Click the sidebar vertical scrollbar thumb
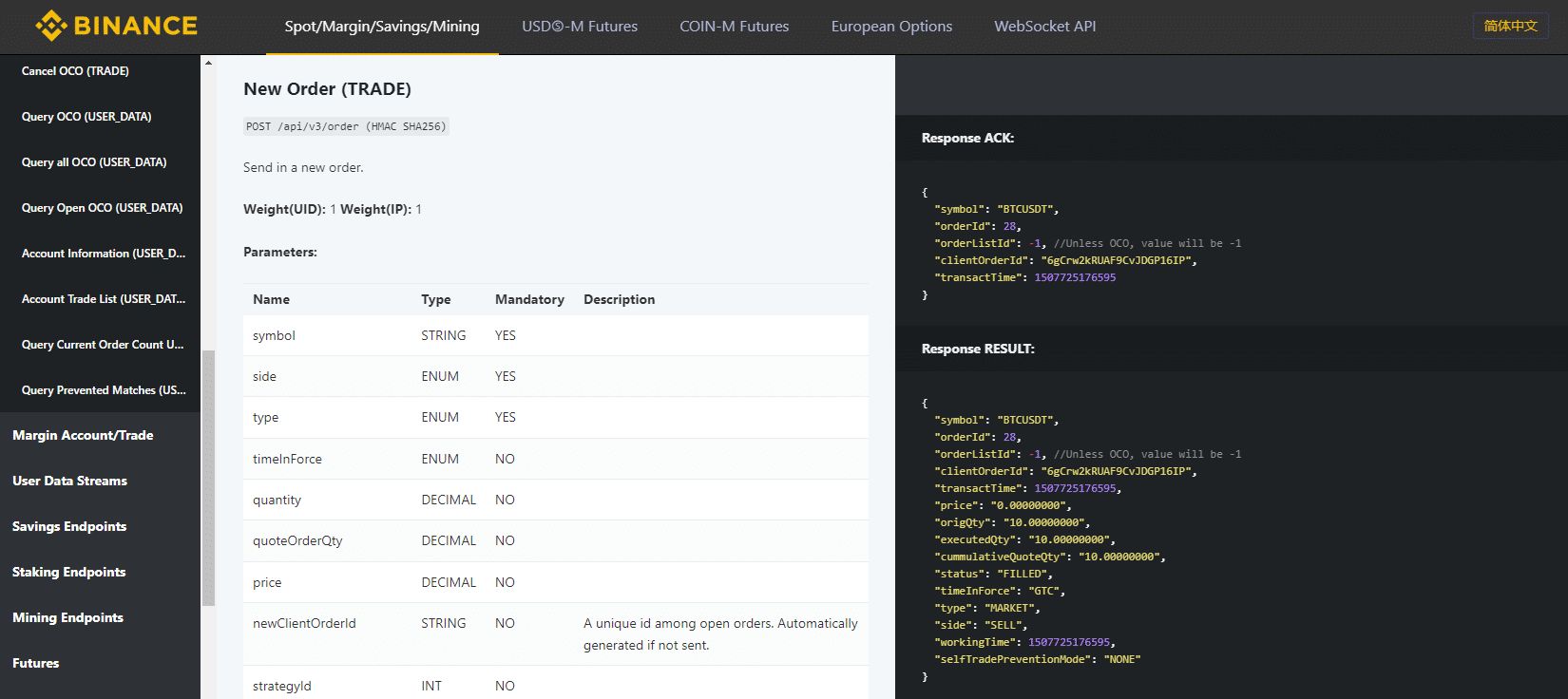The height and width of the screenshot is (699, 1568). pyautogui.click(x=208, y=477)
